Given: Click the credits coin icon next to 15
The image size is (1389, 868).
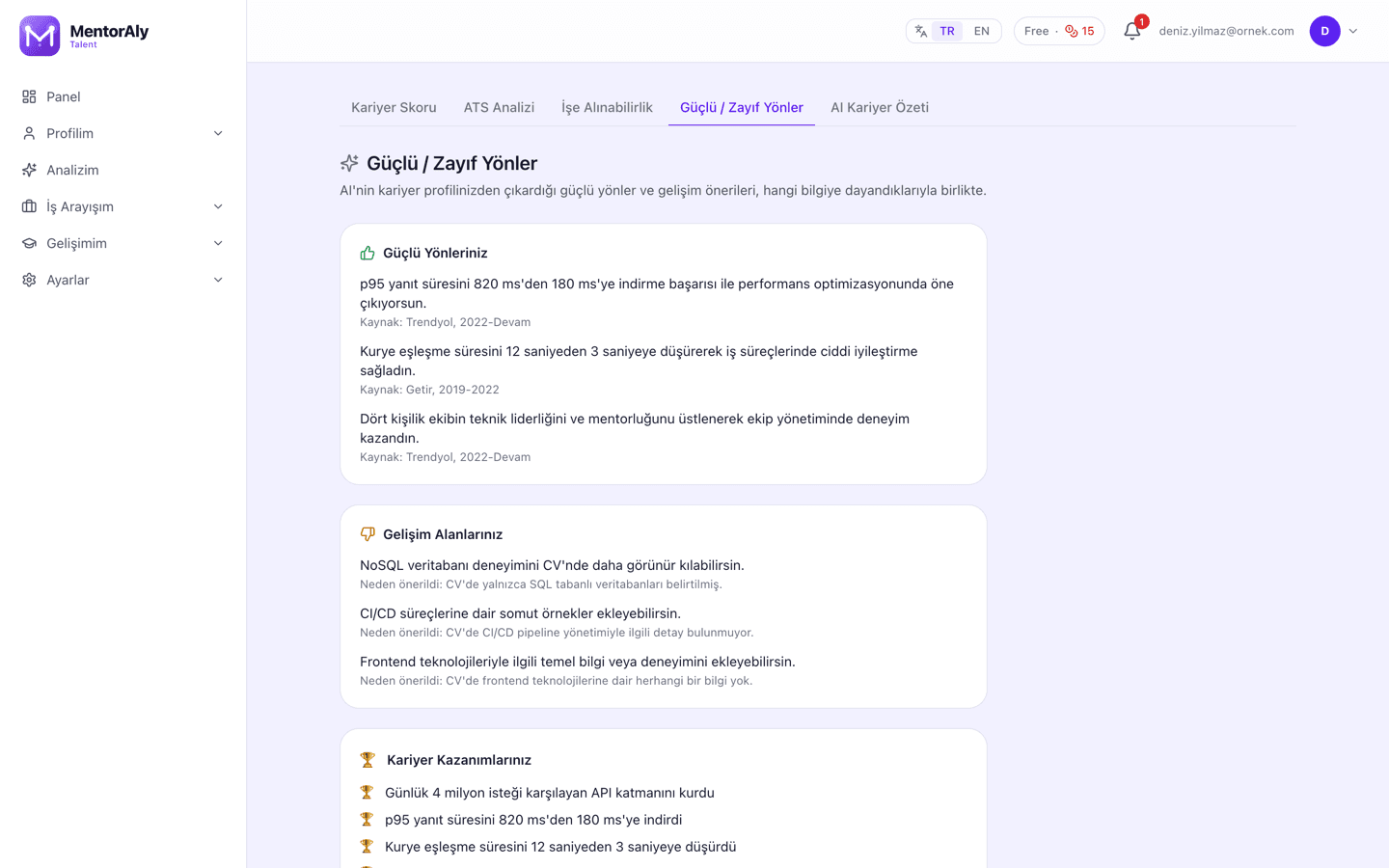Looking at the screenshot, I should pos(1071,31).
